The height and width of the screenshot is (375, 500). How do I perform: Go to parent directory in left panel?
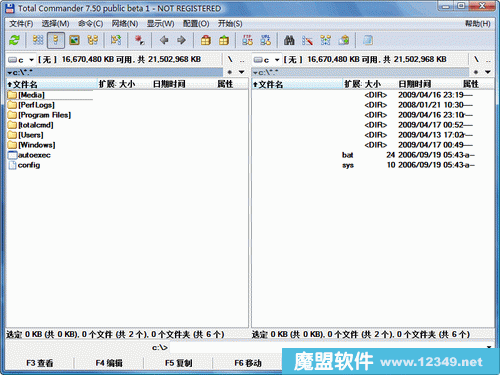pyautogui.click(x=242, y=60)
